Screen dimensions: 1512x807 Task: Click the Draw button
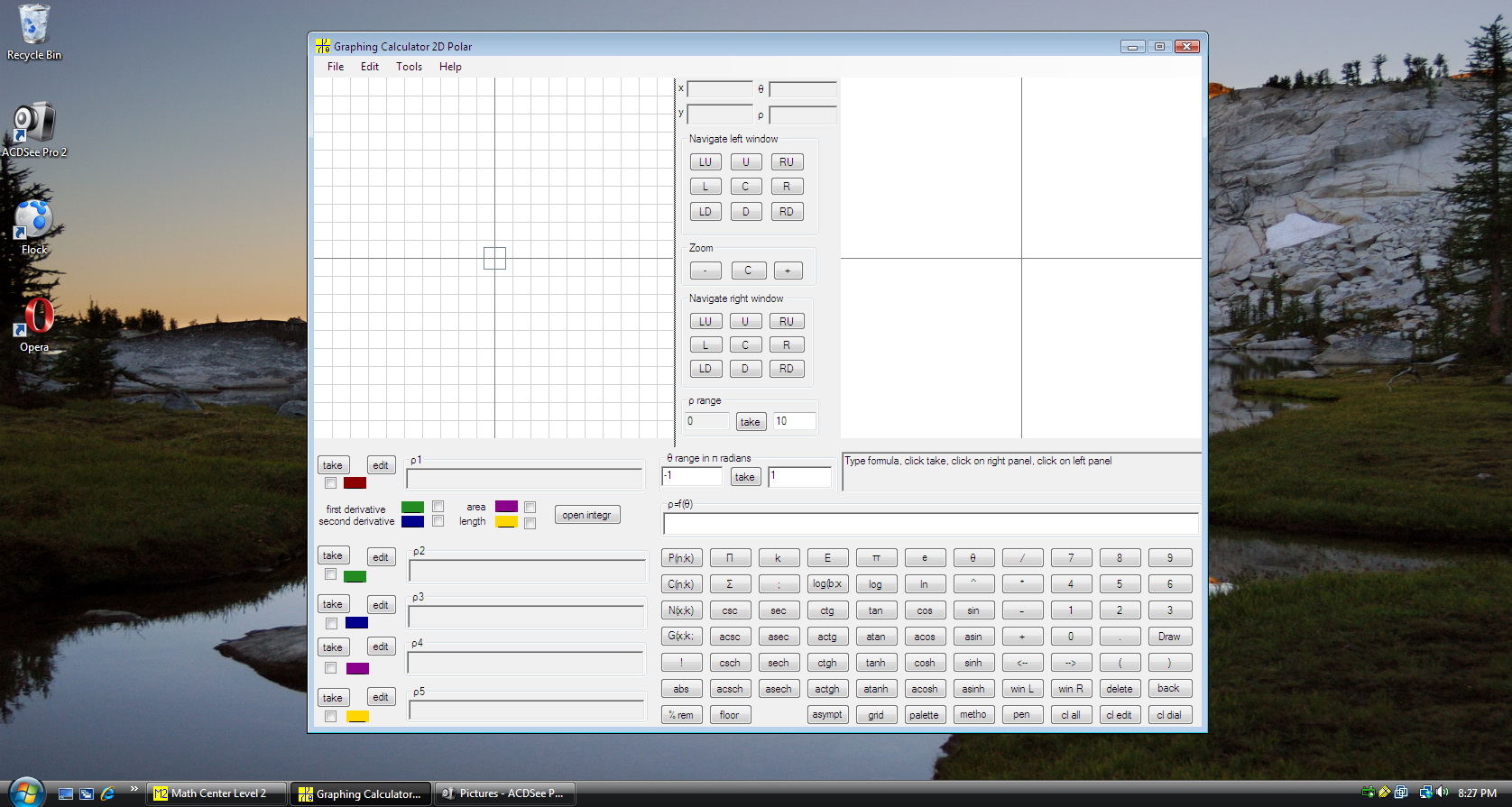(1169, 637)
